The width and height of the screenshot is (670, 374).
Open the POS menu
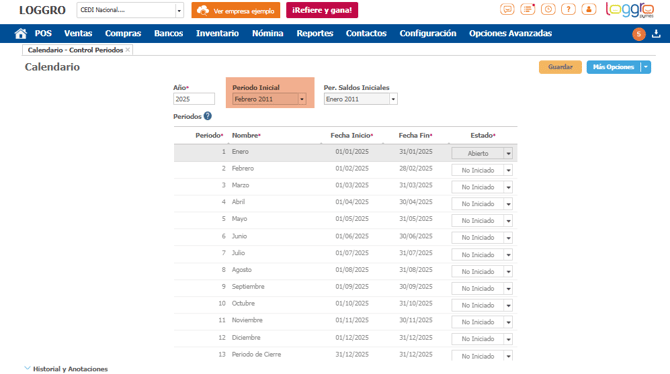pyautogui.click(x=43, y=33)
